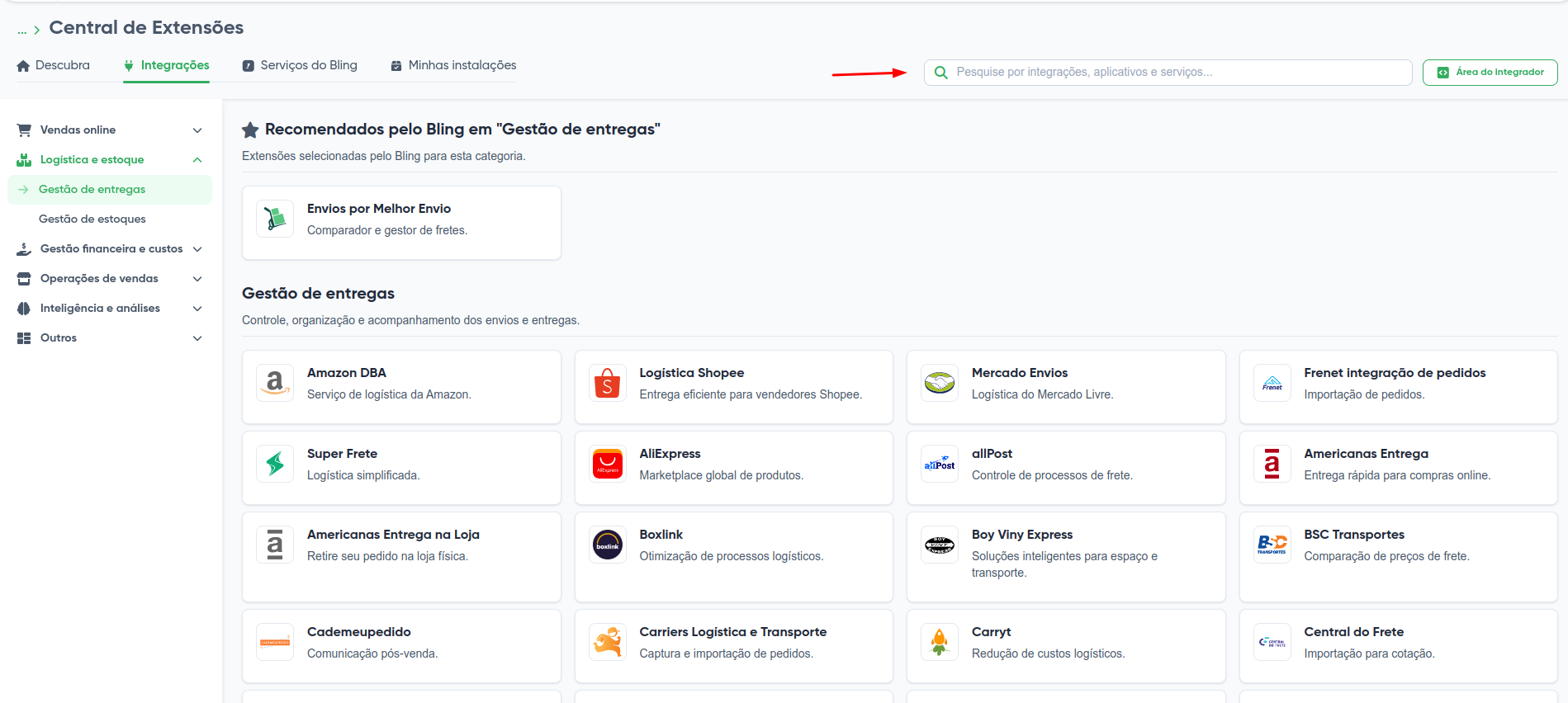Click the Outros sidebar label
The height and width of the screenshot is (703, 1568).
point(59,337)
